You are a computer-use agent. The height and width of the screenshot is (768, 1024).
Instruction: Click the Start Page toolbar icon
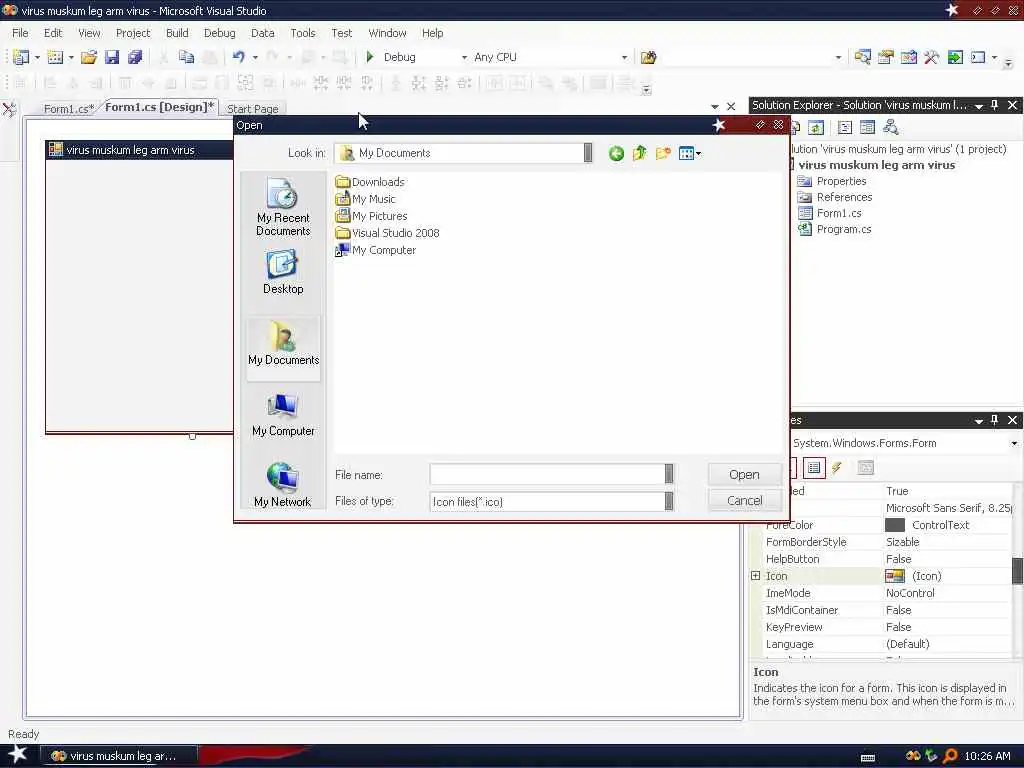[955, 57]
